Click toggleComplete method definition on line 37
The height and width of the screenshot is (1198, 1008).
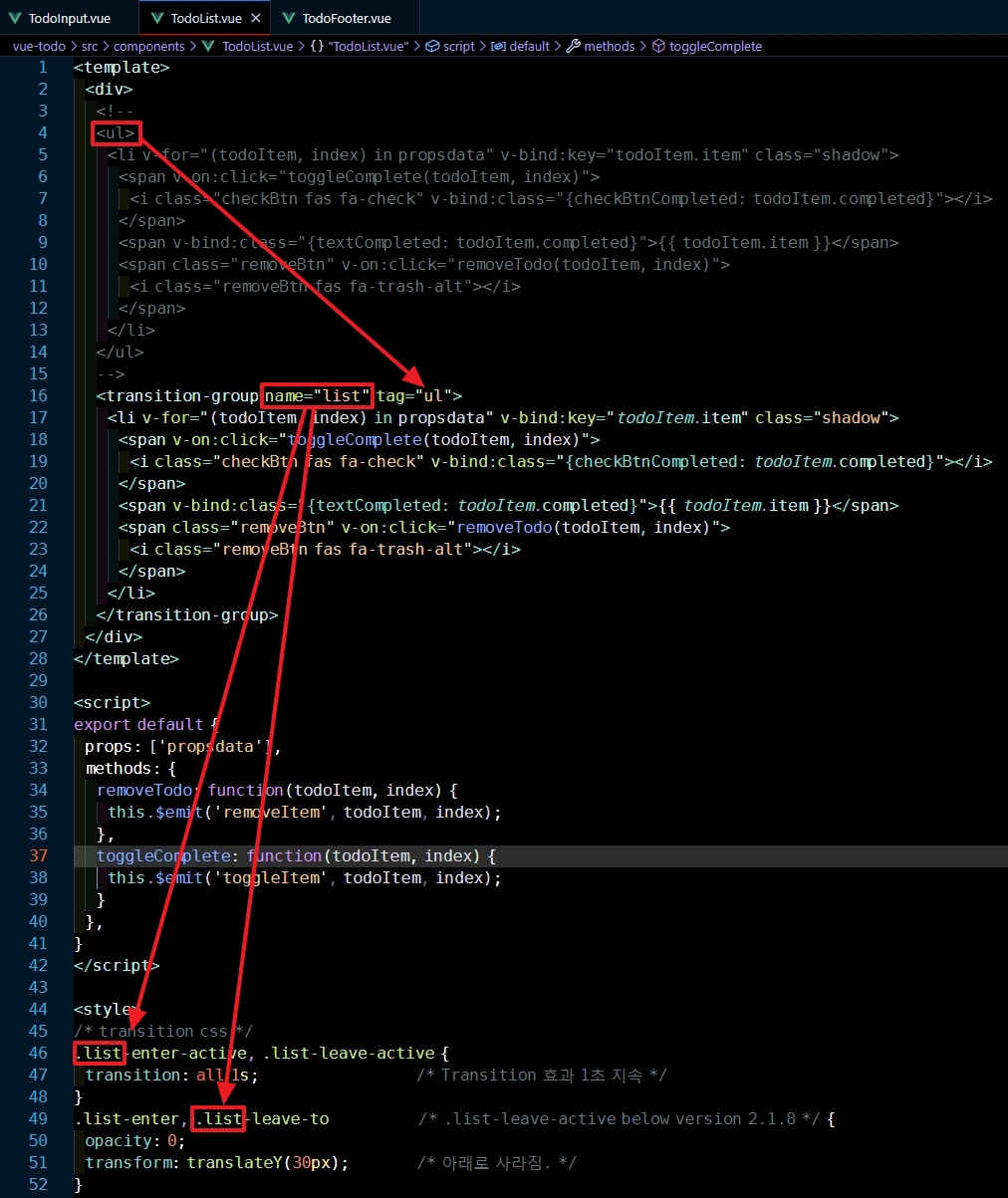click(x=296, y=855)
